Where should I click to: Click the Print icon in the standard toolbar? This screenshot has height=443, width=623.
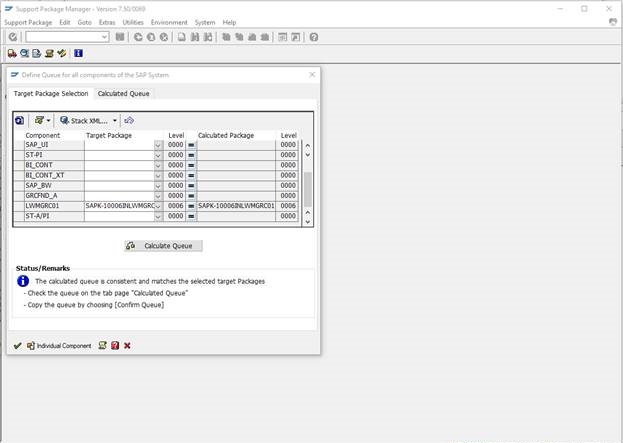pos(182,37)
